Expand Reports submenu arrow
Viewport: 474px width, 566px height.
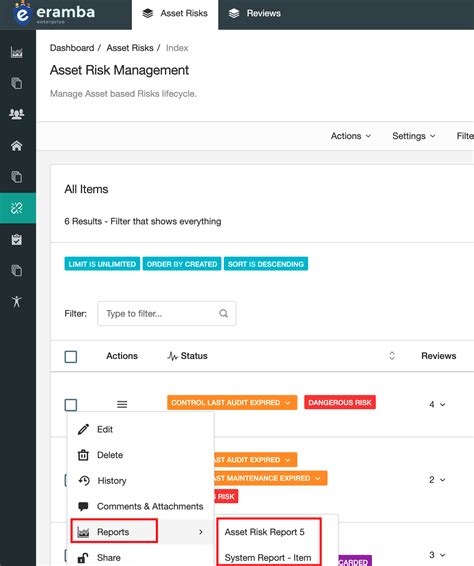click(x=201, y=532)
